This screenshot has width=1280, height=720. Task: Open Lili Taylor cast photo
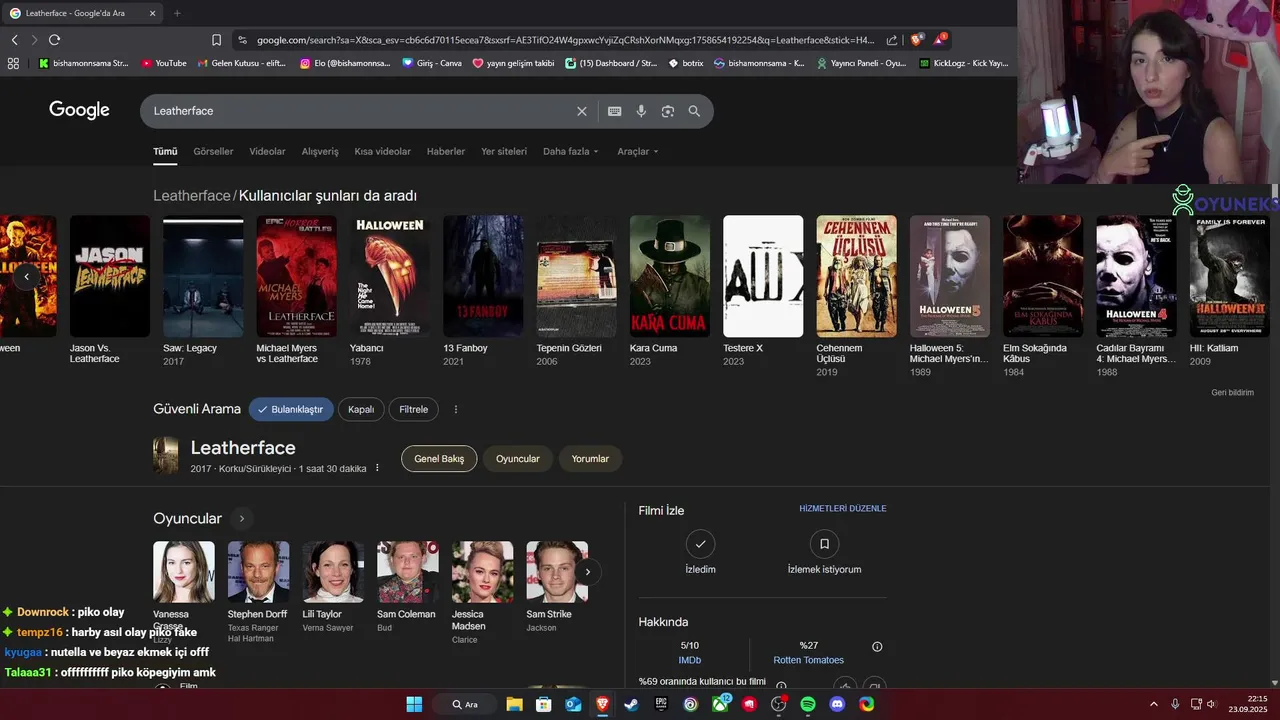(x=333, y=572)
